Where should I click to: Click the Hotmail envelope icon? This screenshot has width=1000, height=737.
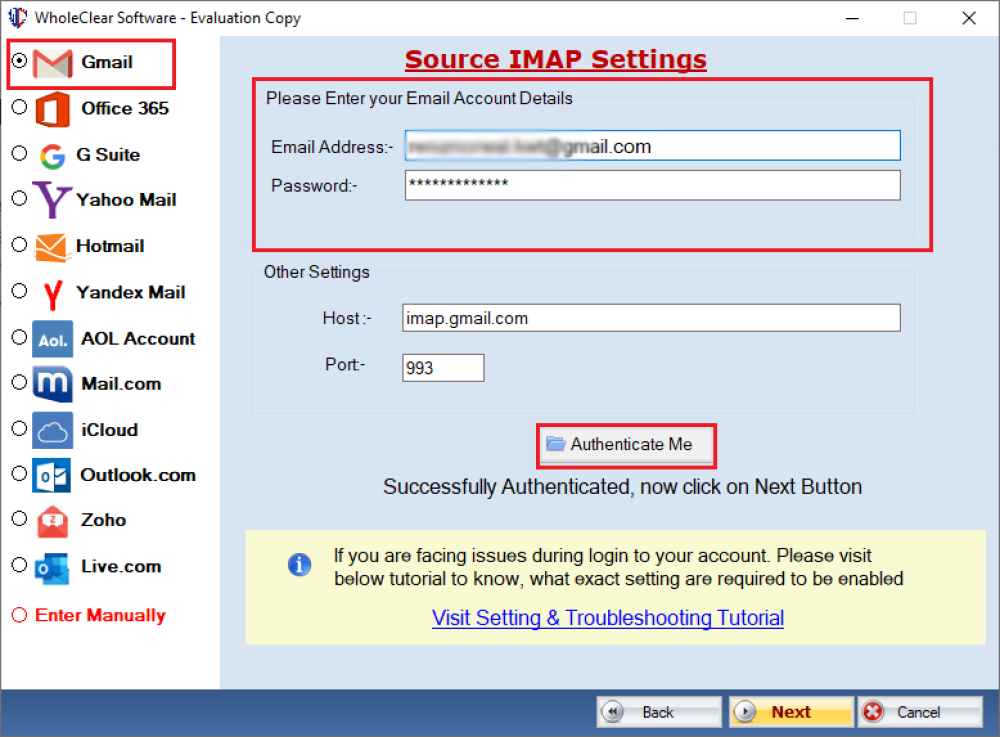point(51,246)
